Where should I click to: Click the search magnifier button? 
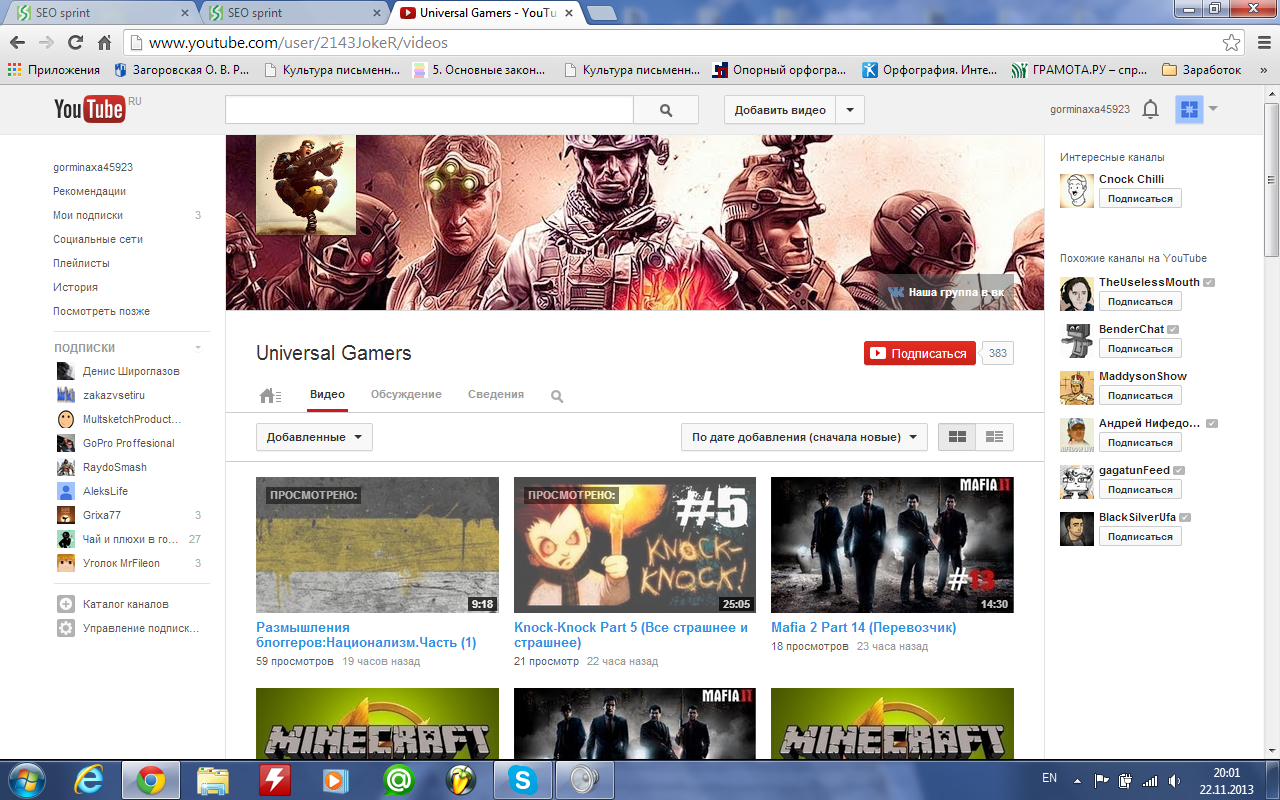point(666,110)
